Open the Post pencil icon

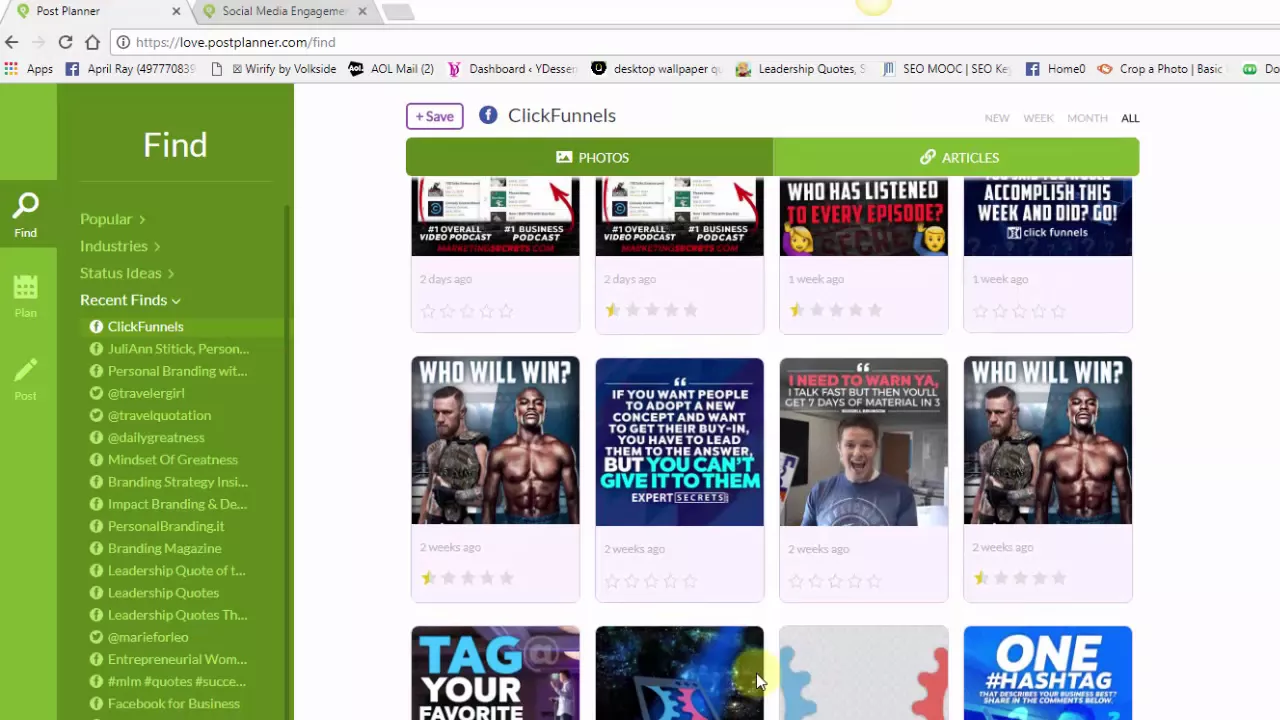(26, 371)
